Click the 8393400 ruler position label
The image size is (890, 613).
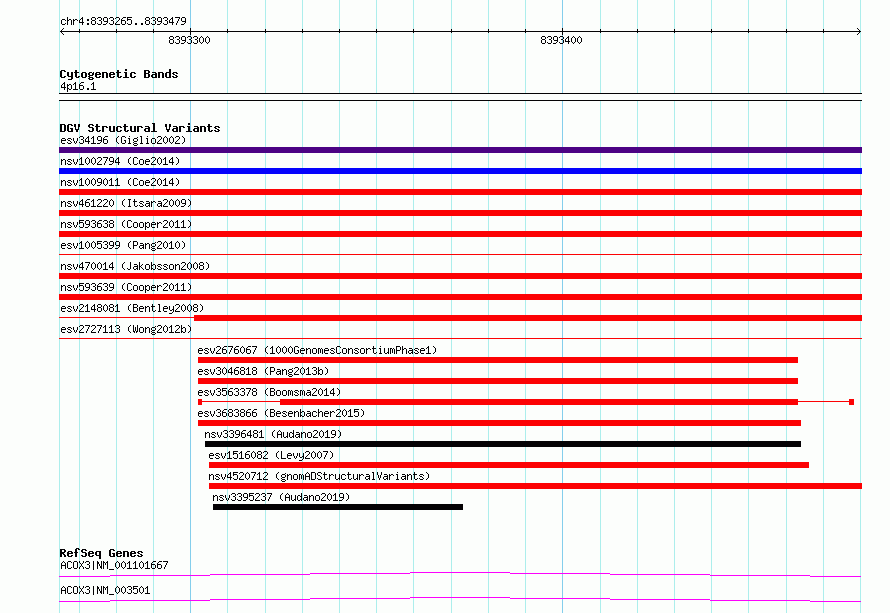561,40
